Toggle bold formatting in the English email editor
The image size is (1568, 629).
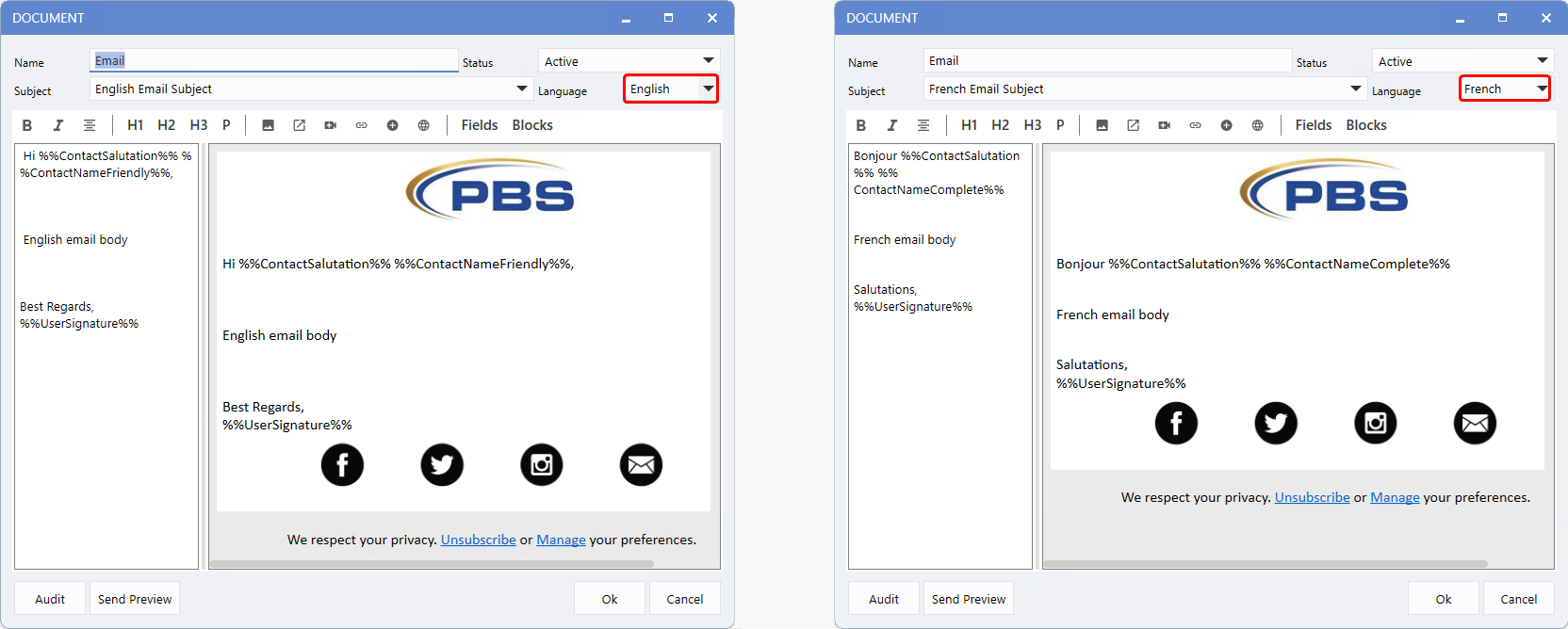click(x=27, y=125)
